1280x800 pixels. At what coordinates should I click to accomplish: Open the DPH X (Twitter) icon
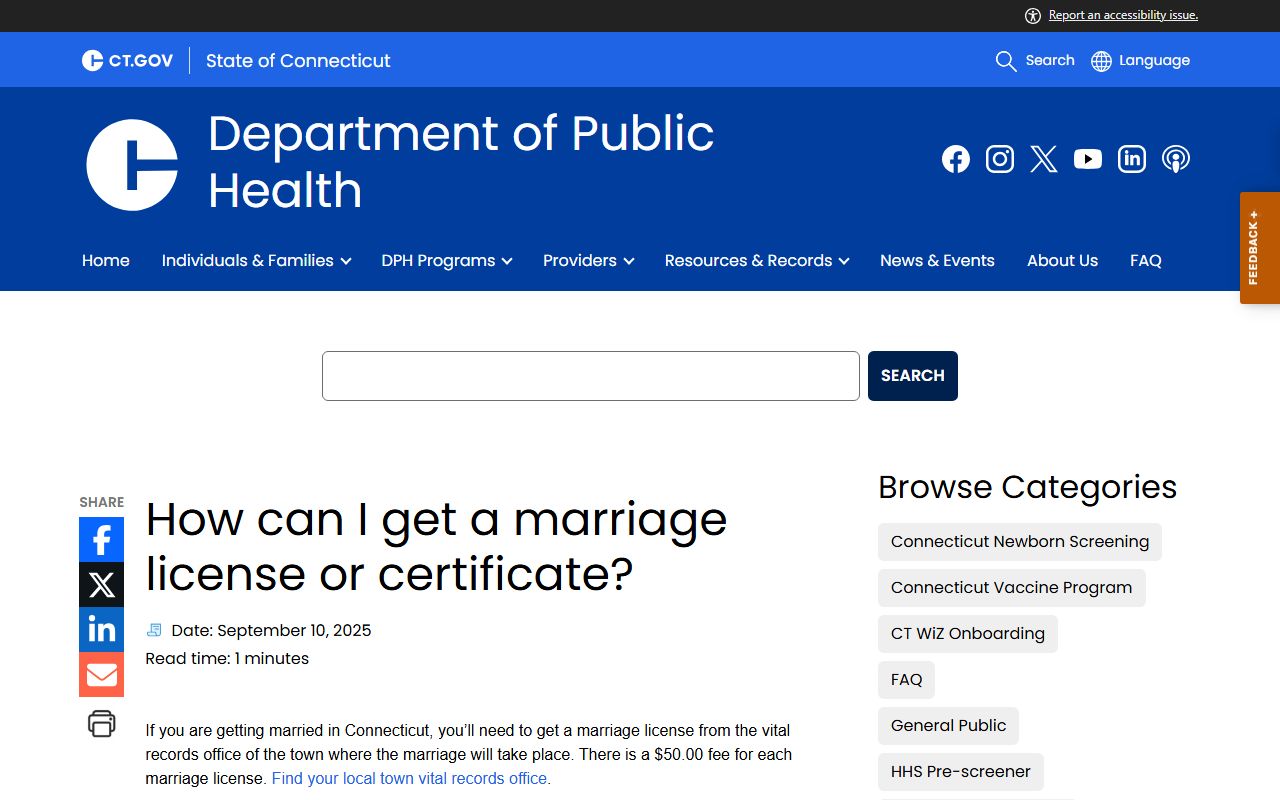coord(1044,159)
